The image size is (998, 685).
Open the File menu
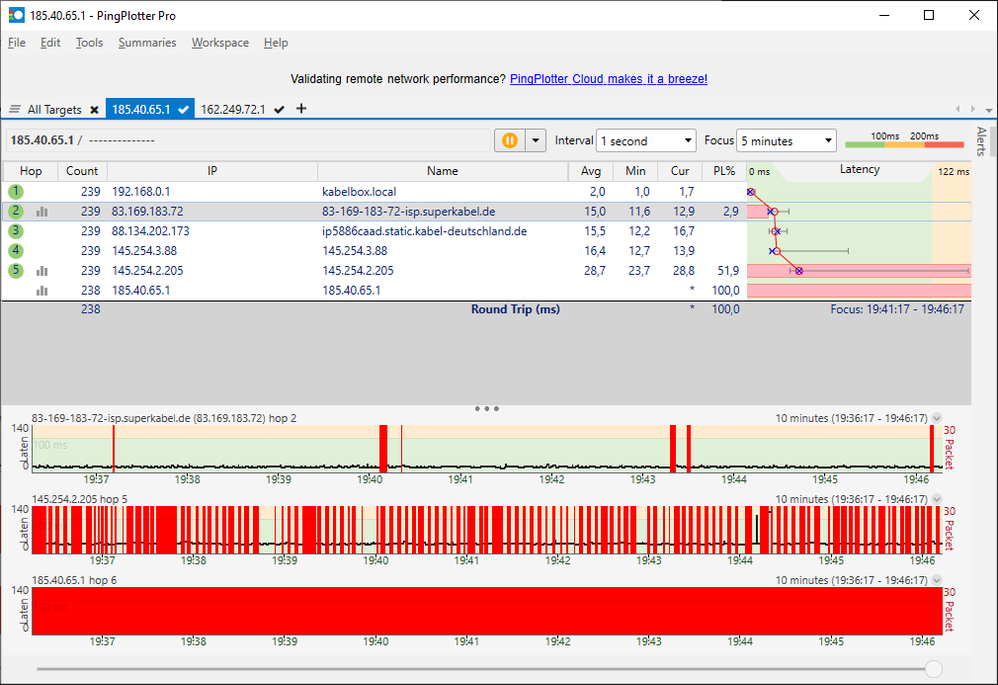tap(17, 43)
